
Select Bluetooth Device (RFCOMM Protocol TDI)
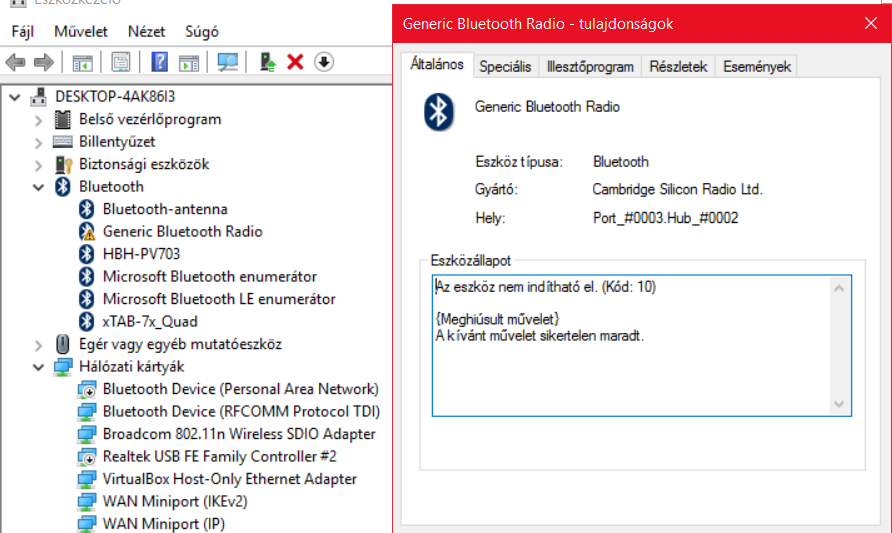point(241,411)
